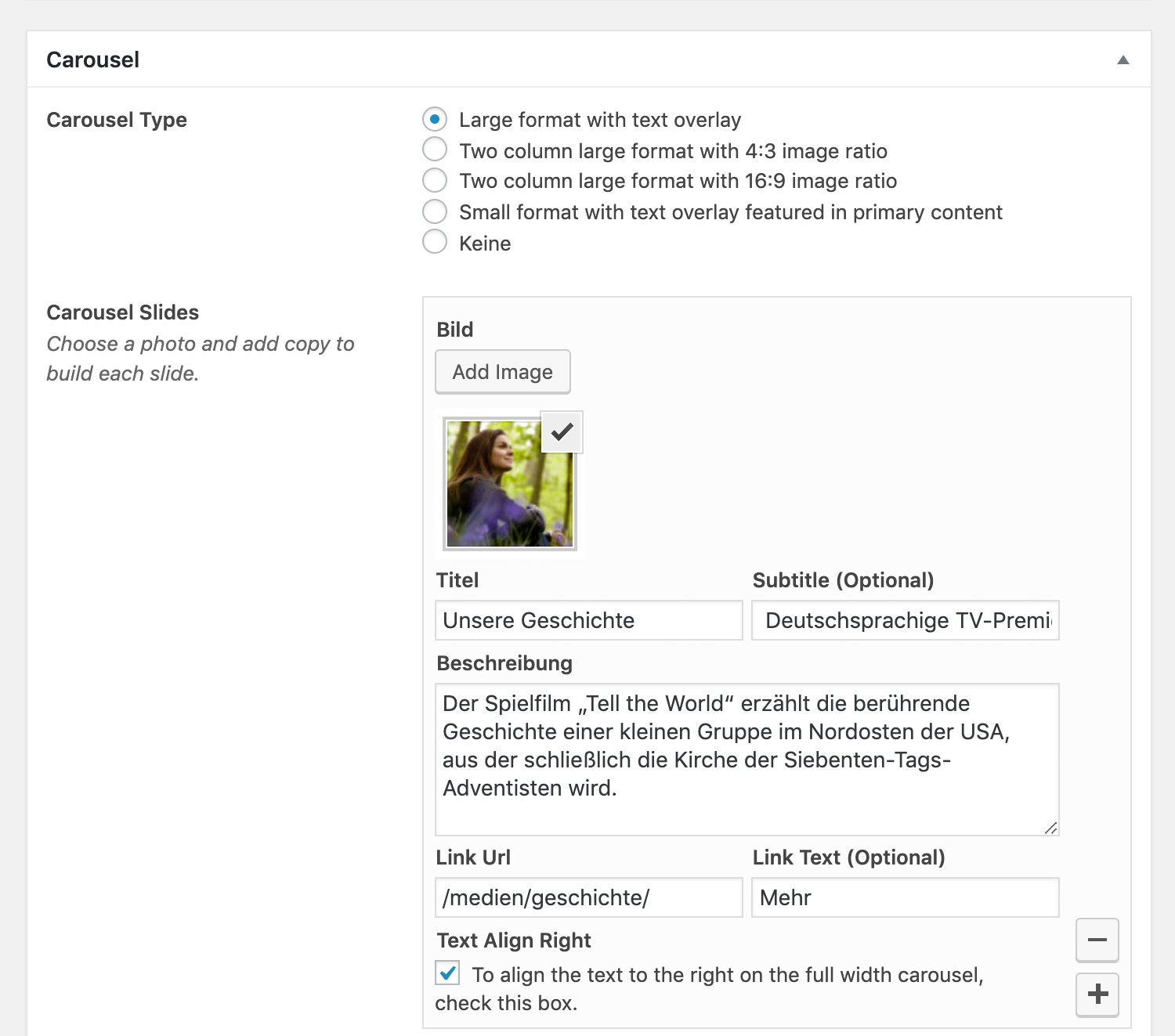Screen dimensions: 1175x1036
Task: Select Small format featured in primary content
Action: coord(435,211)
